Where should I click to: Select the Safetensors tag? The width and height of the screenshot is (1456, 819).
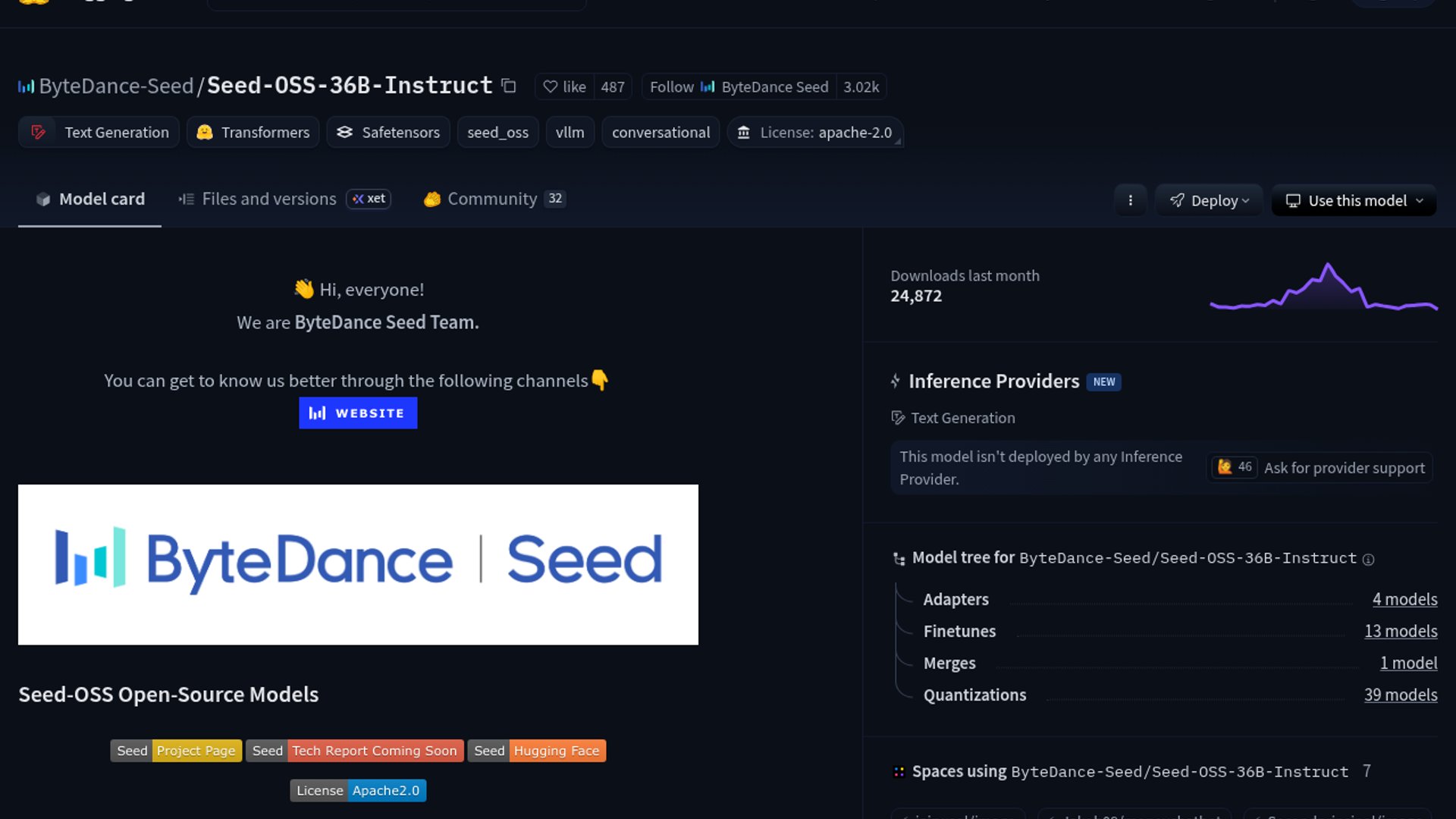388,133
